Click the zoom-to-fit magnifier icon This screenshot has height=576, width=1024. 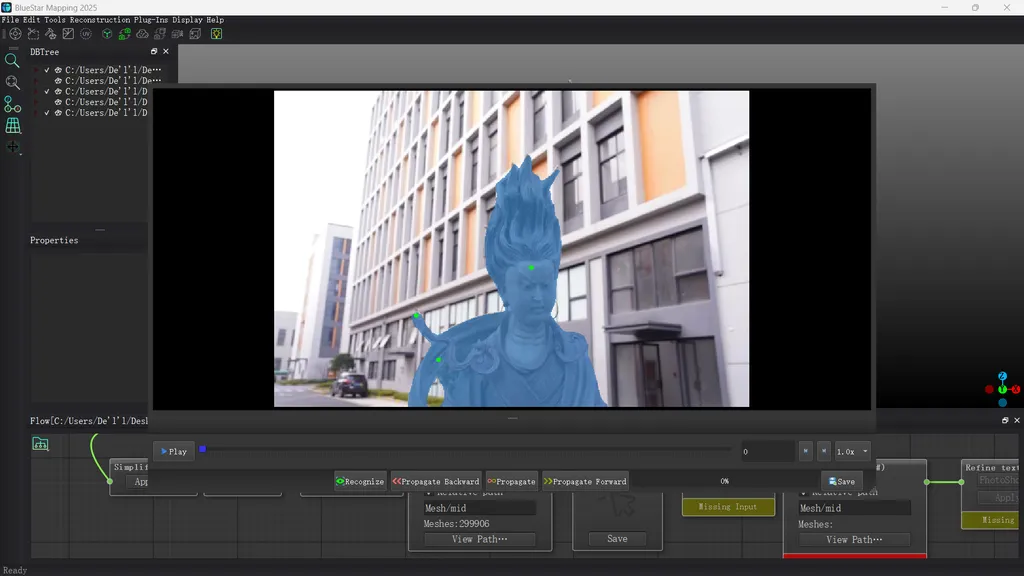coord(12,83)
